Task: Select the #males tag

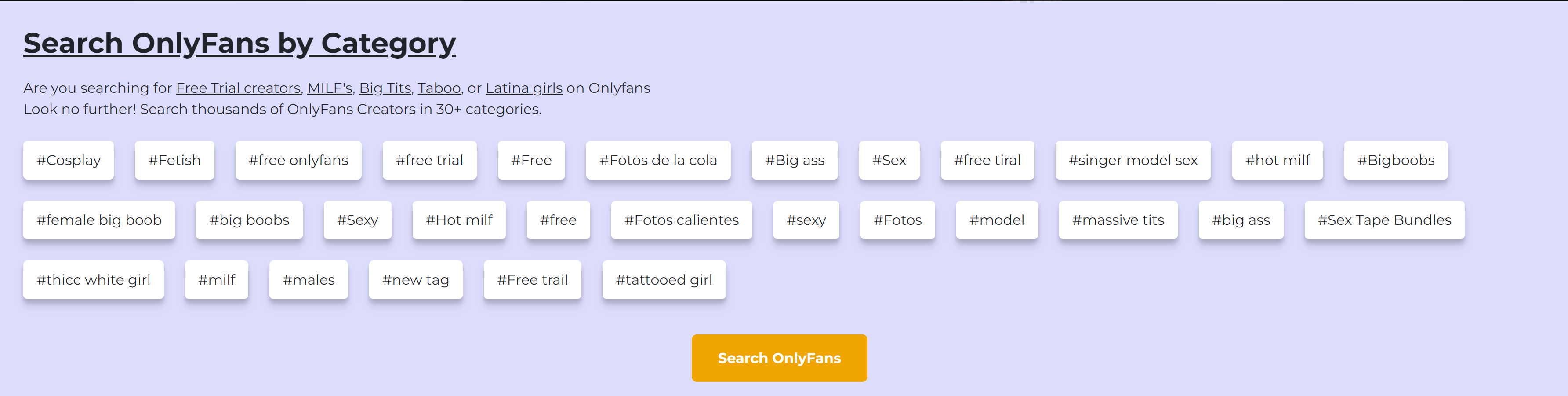Action: [x=309, y=280]
